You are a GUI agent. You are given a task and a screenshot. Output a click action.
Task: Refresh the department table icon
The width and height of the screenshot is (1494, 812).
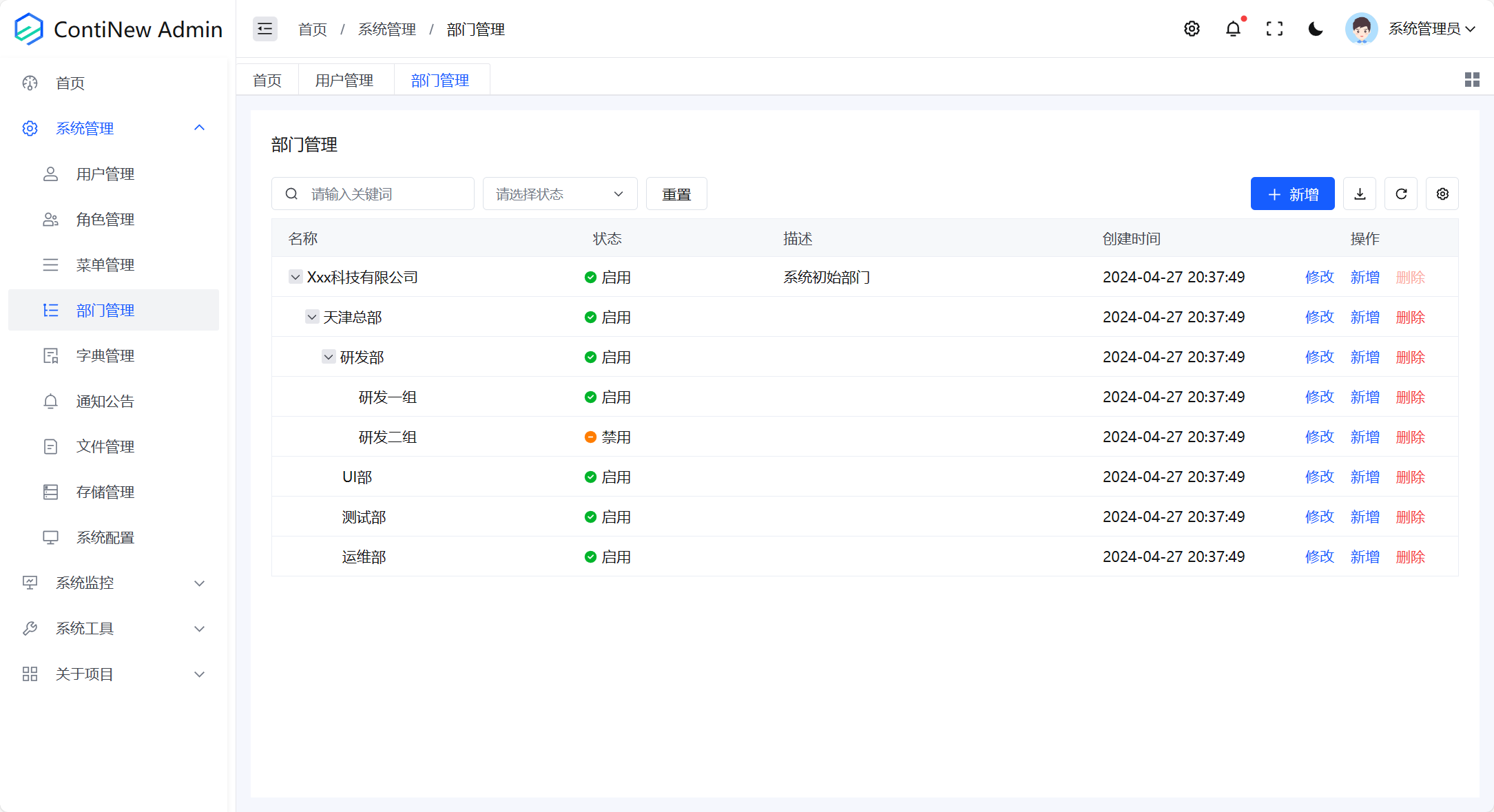[1400, 194]
